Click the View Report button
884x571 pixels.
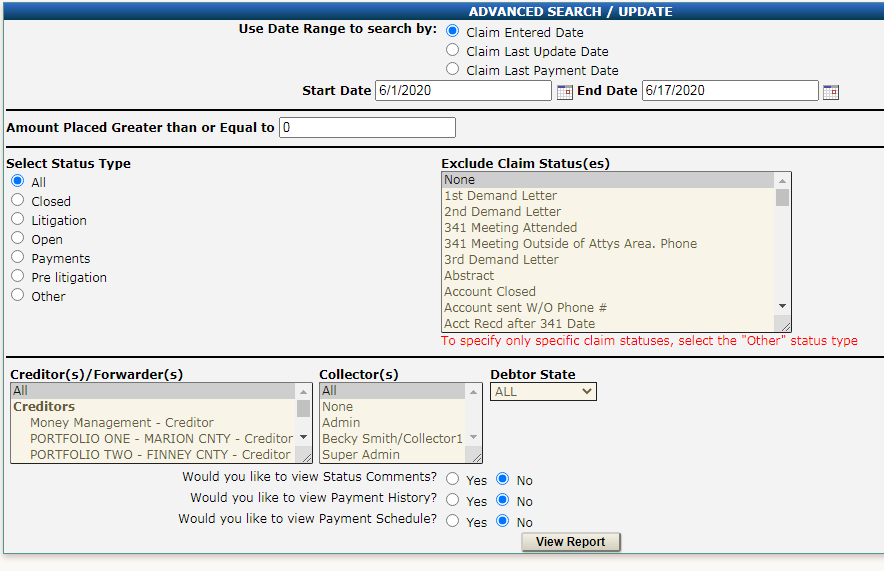[571, 542]
